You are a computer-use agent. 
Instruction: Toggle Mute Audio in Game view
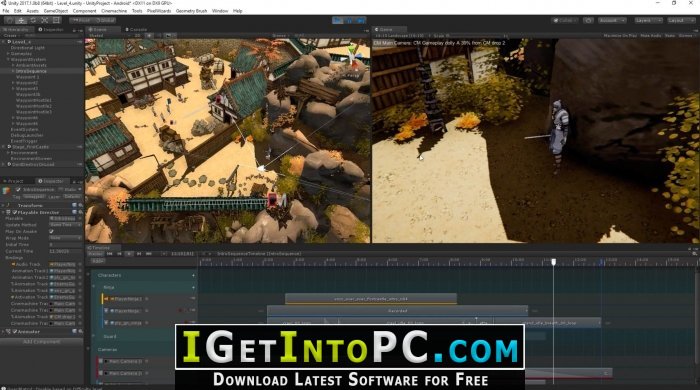[650, 36]
